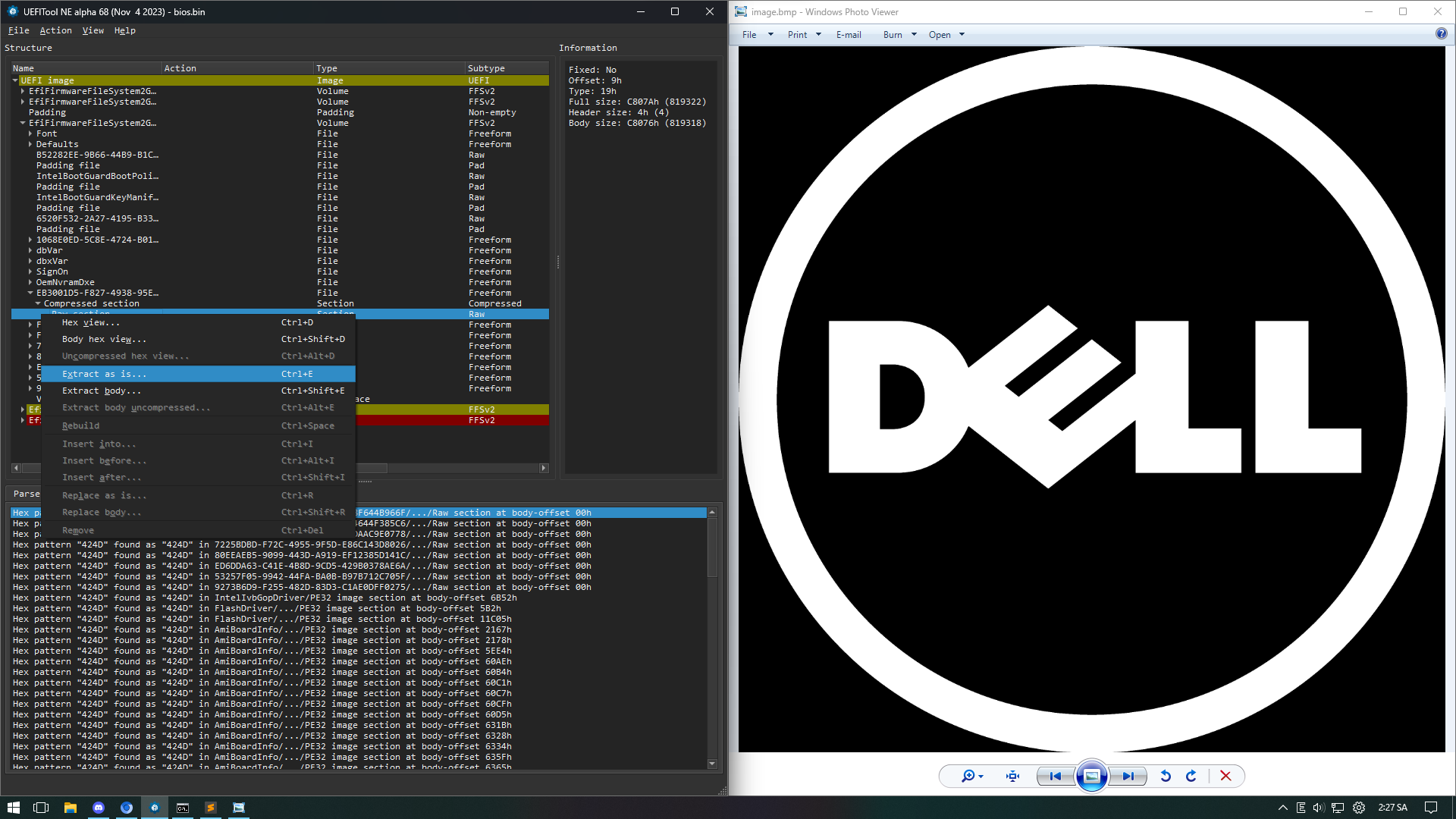Open the Burn dropdown menu
This screenshot has width=1456, height=819.
[x=899, y=34]
